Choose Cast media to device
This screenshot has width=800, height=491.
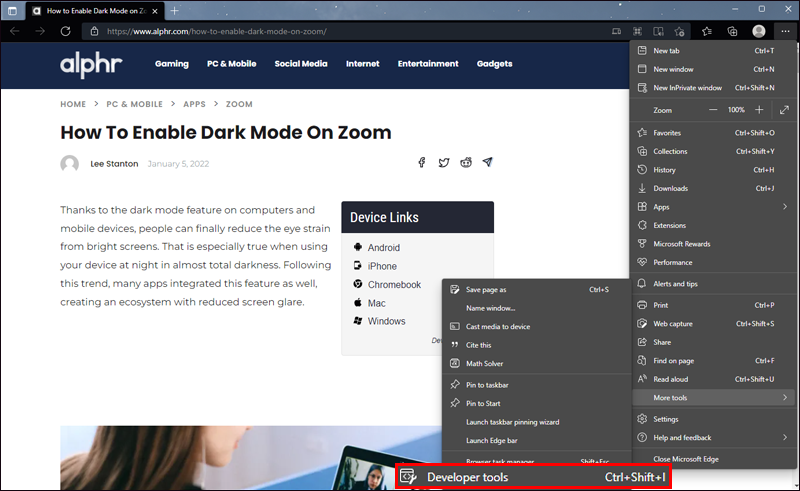537,327
